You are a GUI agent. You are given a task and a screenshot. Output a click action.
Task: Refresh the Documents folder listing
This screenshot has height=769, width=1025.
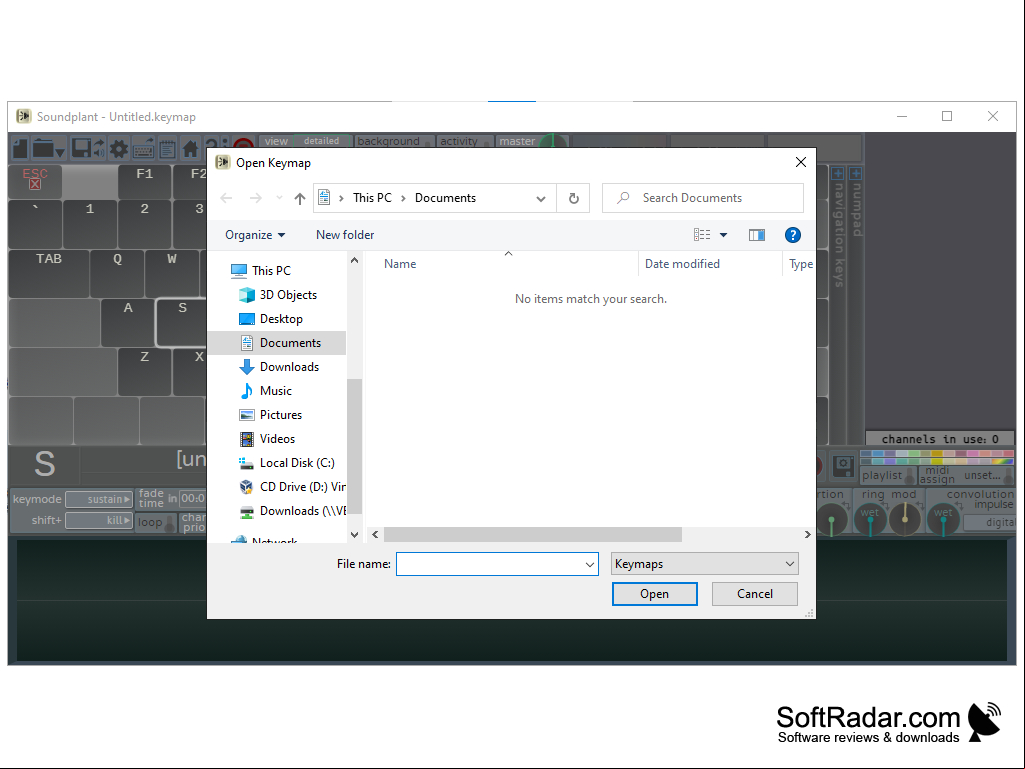point(573,198)
